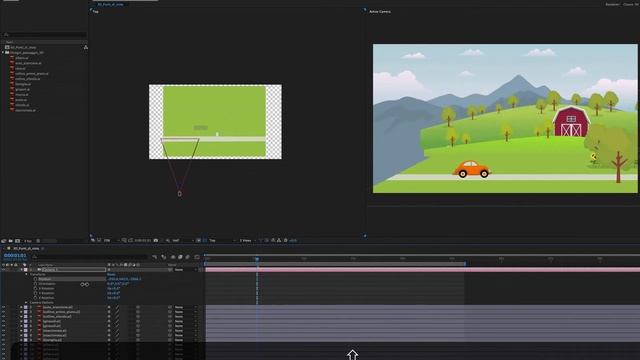Toggle the quality switch on layer 3
The height and width of the screenshot is (360, 640).
click(118, 312)
